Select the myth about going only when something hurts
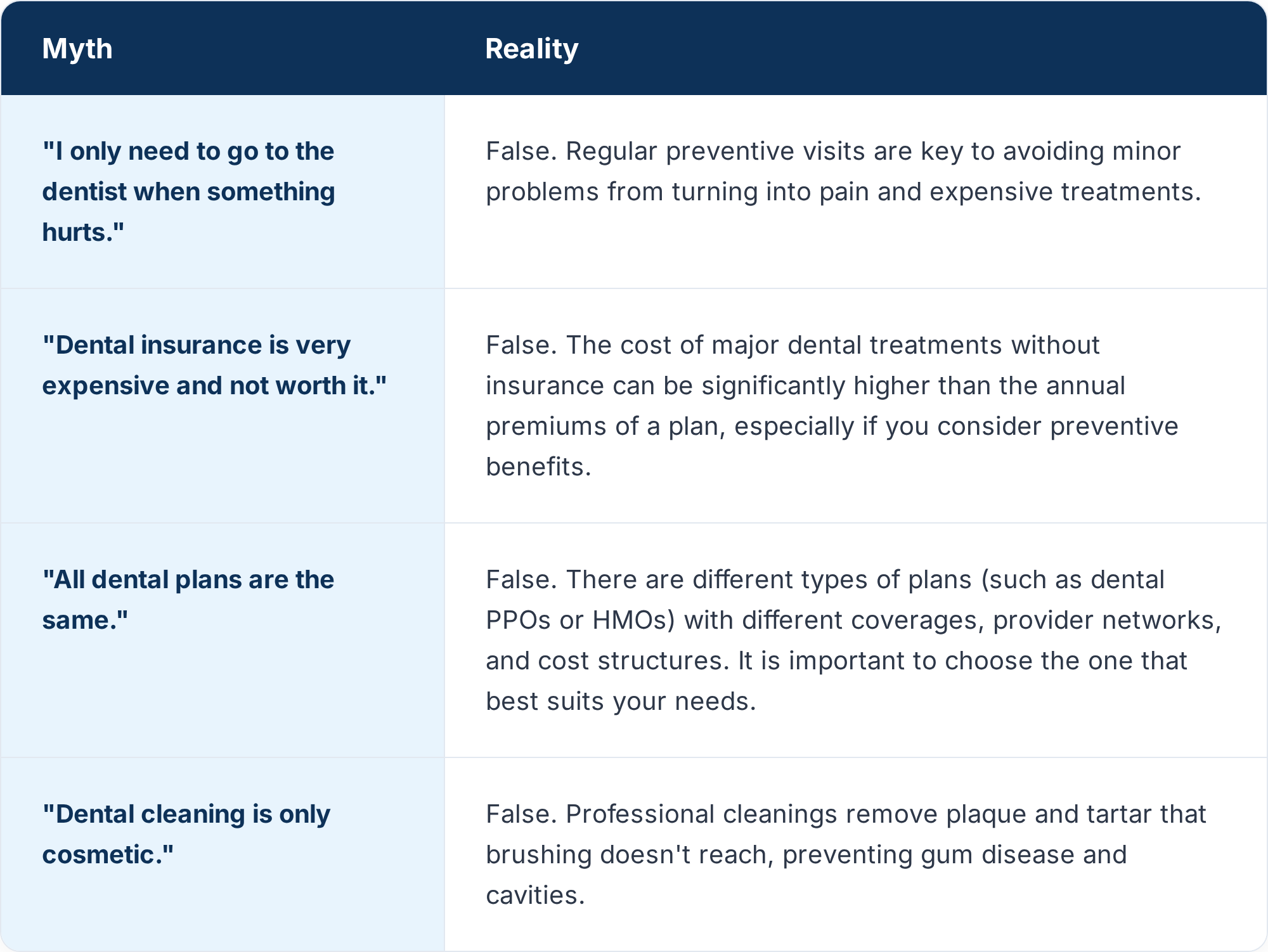Image resolution: width=1268 pixels, height=952 pixels. click(x=188, y=191)
